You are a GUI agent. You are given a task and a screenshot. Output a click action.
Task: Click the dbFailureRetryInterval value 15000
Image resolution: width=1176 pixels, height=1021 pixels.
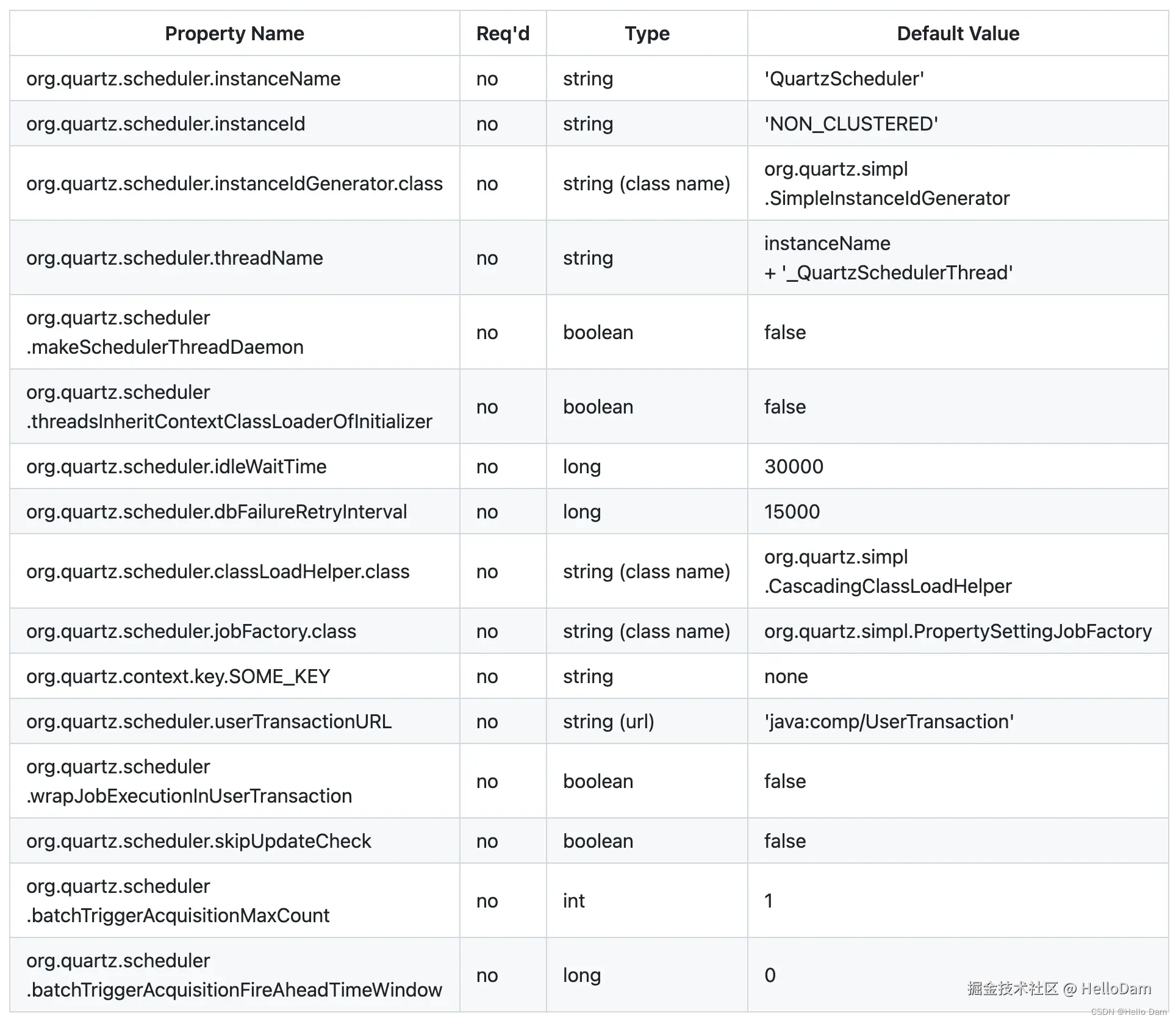792,512
